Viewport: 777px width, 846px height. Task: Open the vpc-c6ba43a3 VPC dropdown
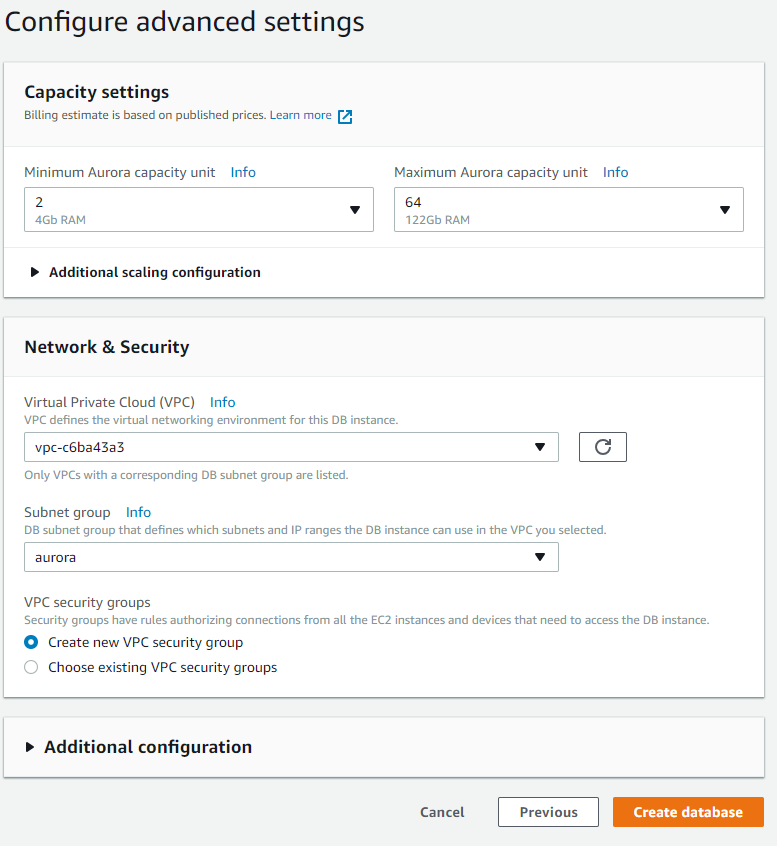(291, 447)
